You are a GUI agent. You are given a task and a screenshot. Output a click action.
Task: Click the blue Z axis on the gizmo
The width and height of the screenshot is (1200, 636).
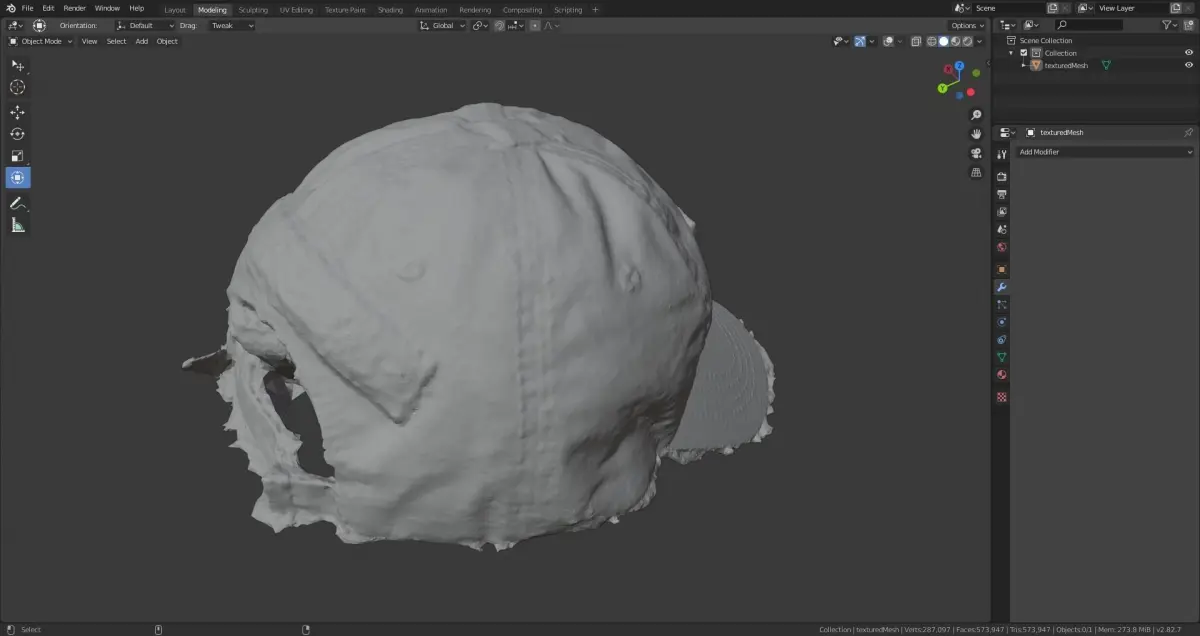(959, 66)
